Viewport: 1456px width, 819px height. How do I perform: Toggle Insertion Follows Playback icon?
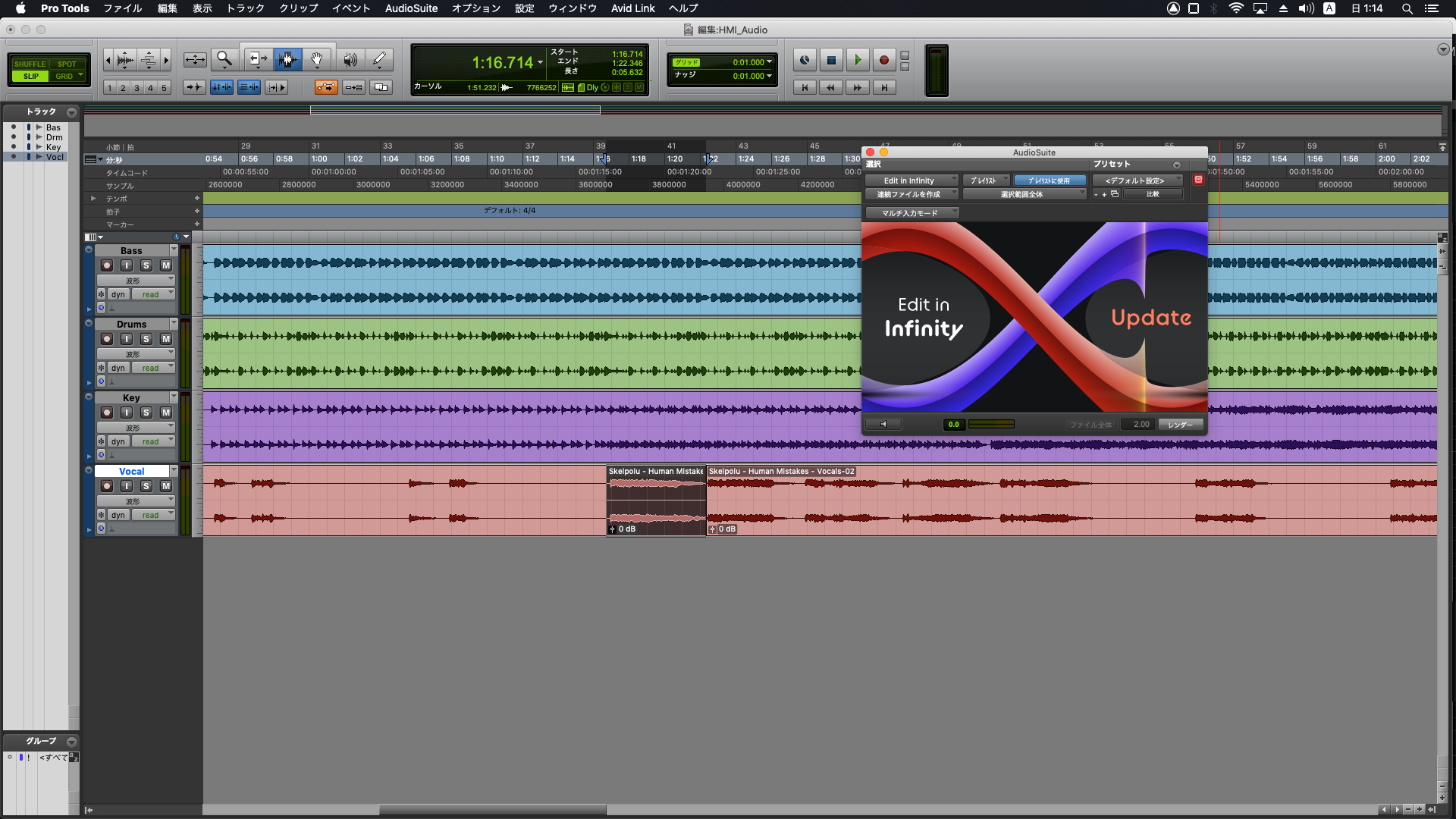coord(276,87)
